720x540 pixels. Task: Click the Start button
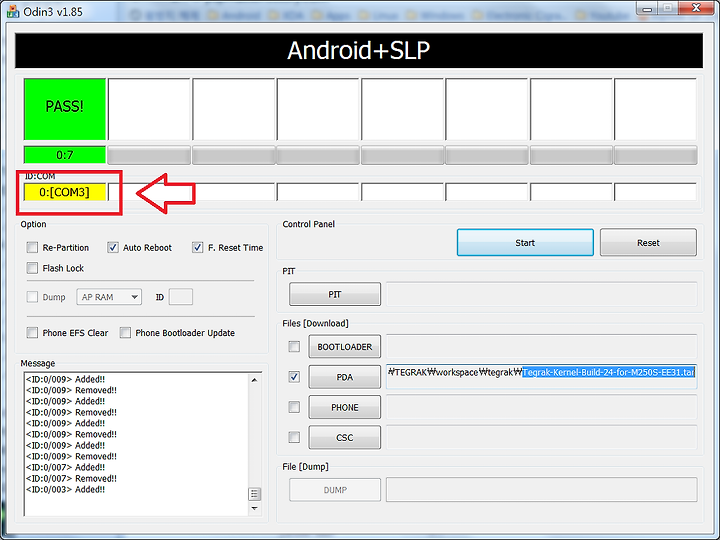[x=525, y=242]
